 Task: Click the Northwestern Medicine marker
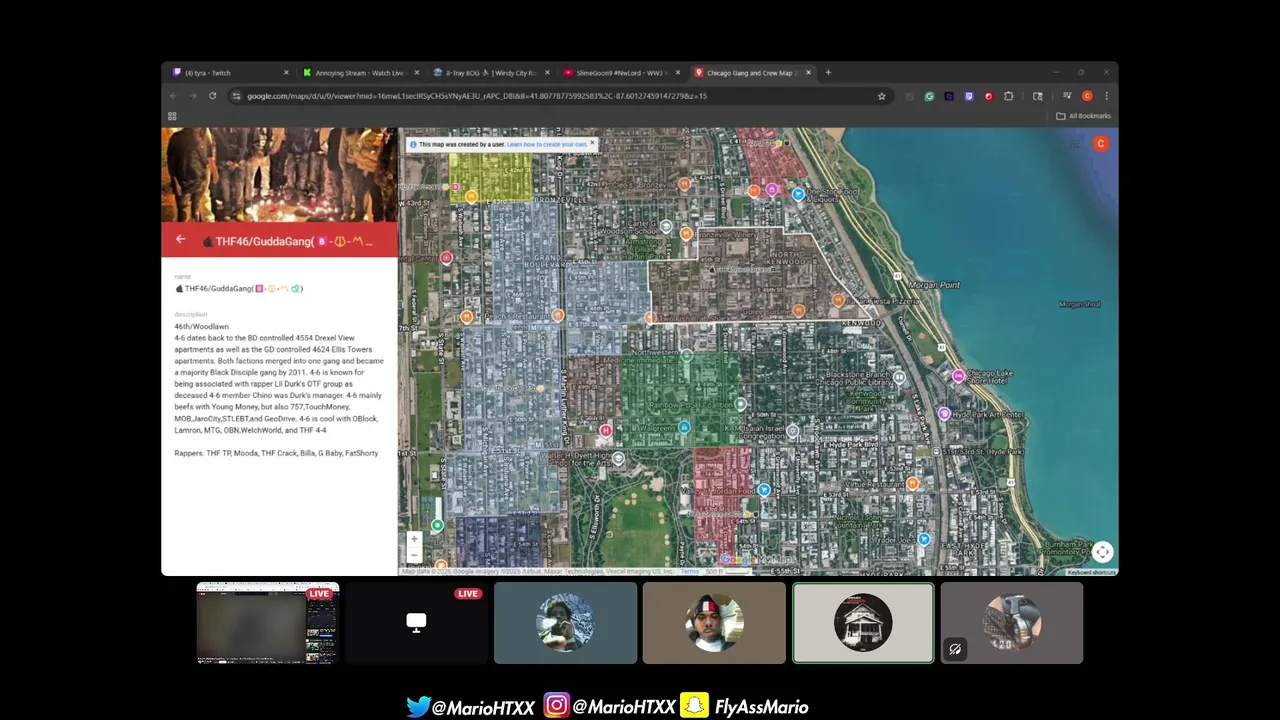686,355
